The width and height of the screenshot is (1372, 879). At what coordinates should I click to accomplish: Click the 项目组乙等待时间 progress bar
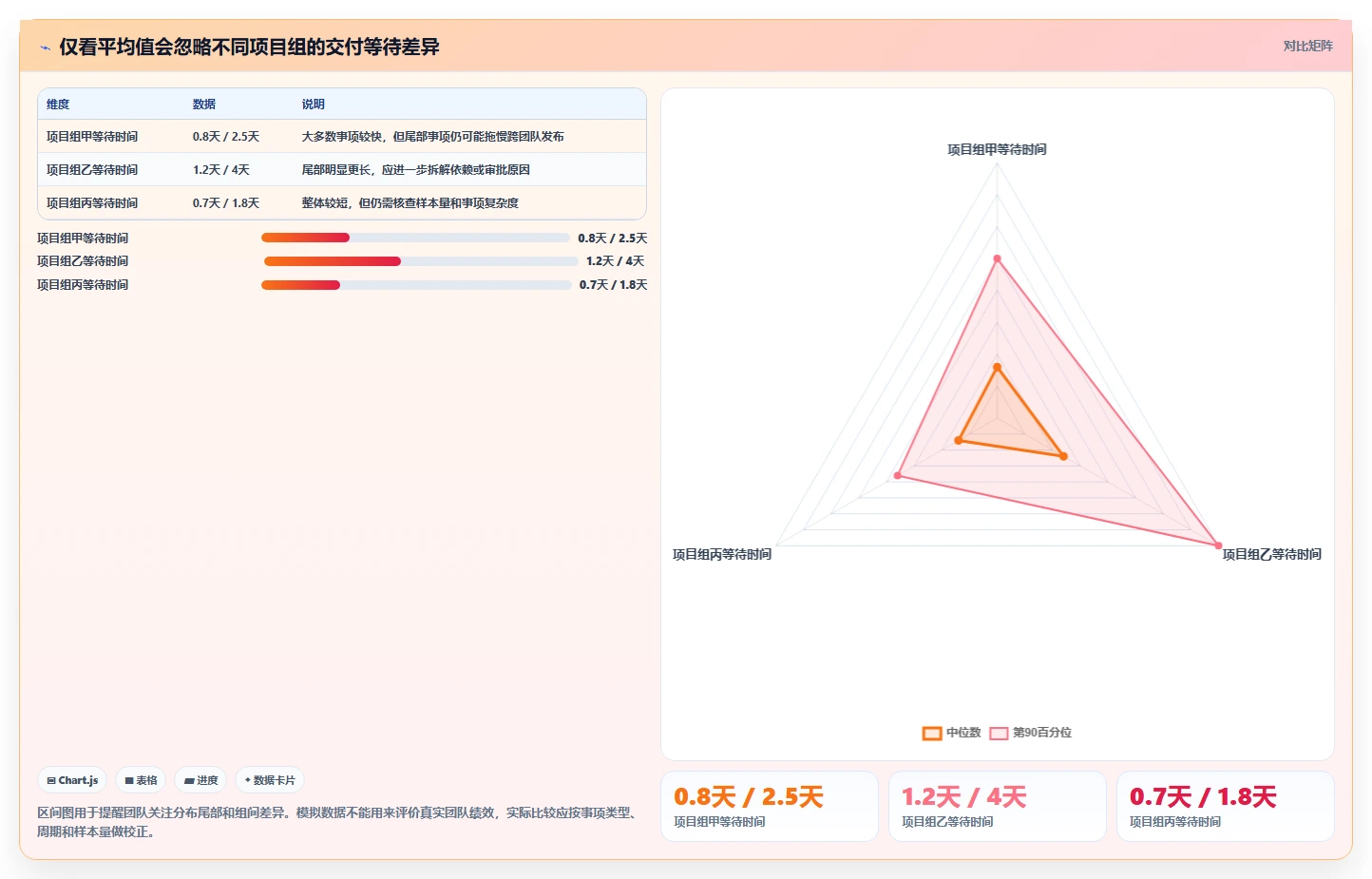[x=421, y=261]
